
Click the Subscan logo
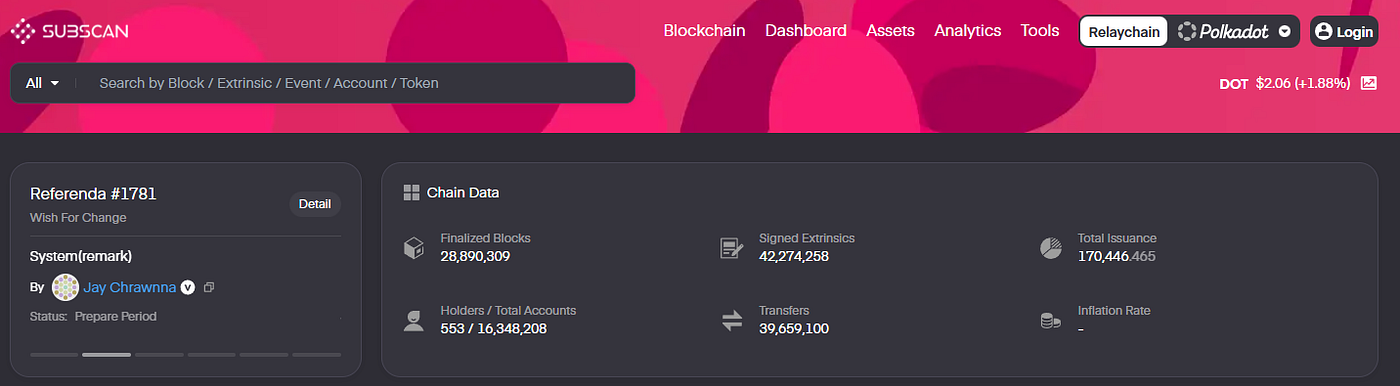[x=69, y=31]
